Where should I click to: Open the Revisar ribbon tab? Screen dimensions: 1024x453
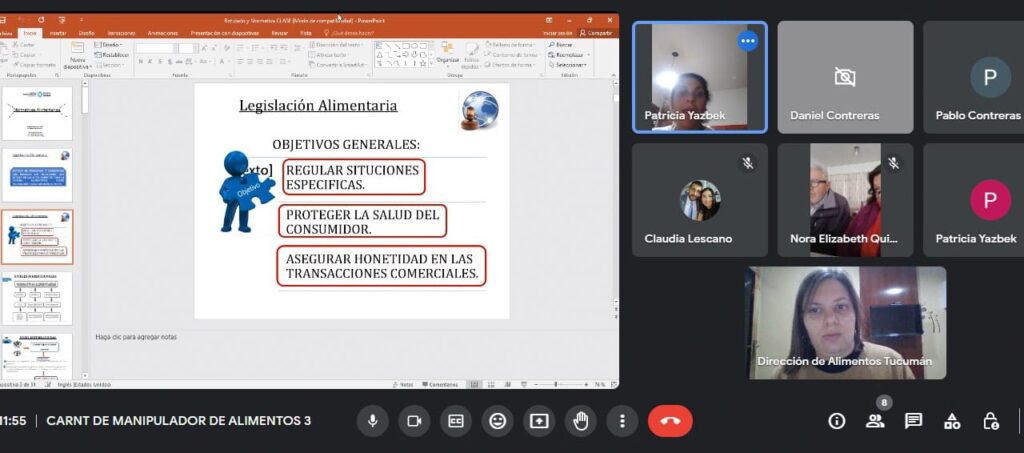coord(279,33)
